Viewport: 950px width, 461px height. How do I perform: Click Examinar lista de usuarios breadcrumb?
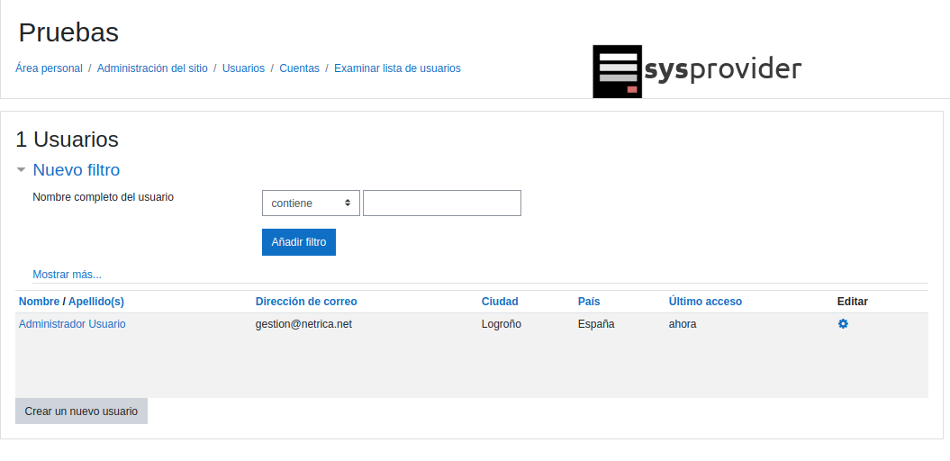[x=397, y=68]
